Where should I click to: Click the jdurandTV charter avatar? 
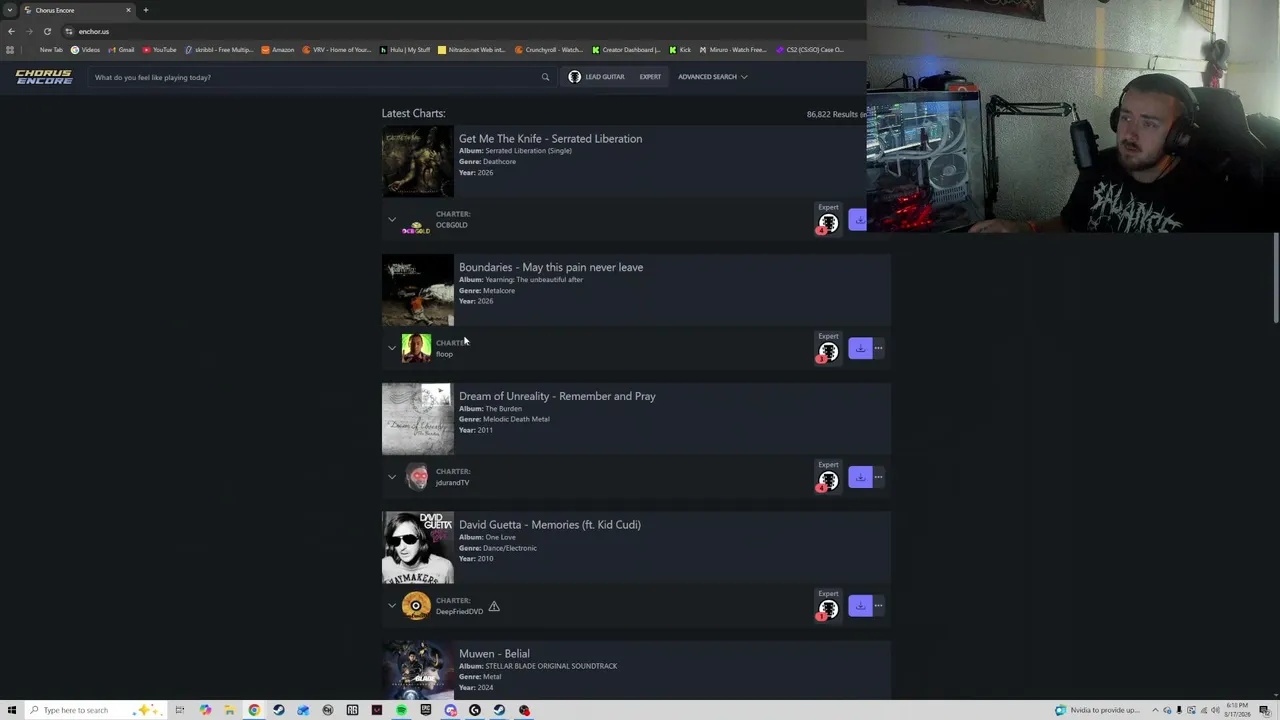point(417,477)
